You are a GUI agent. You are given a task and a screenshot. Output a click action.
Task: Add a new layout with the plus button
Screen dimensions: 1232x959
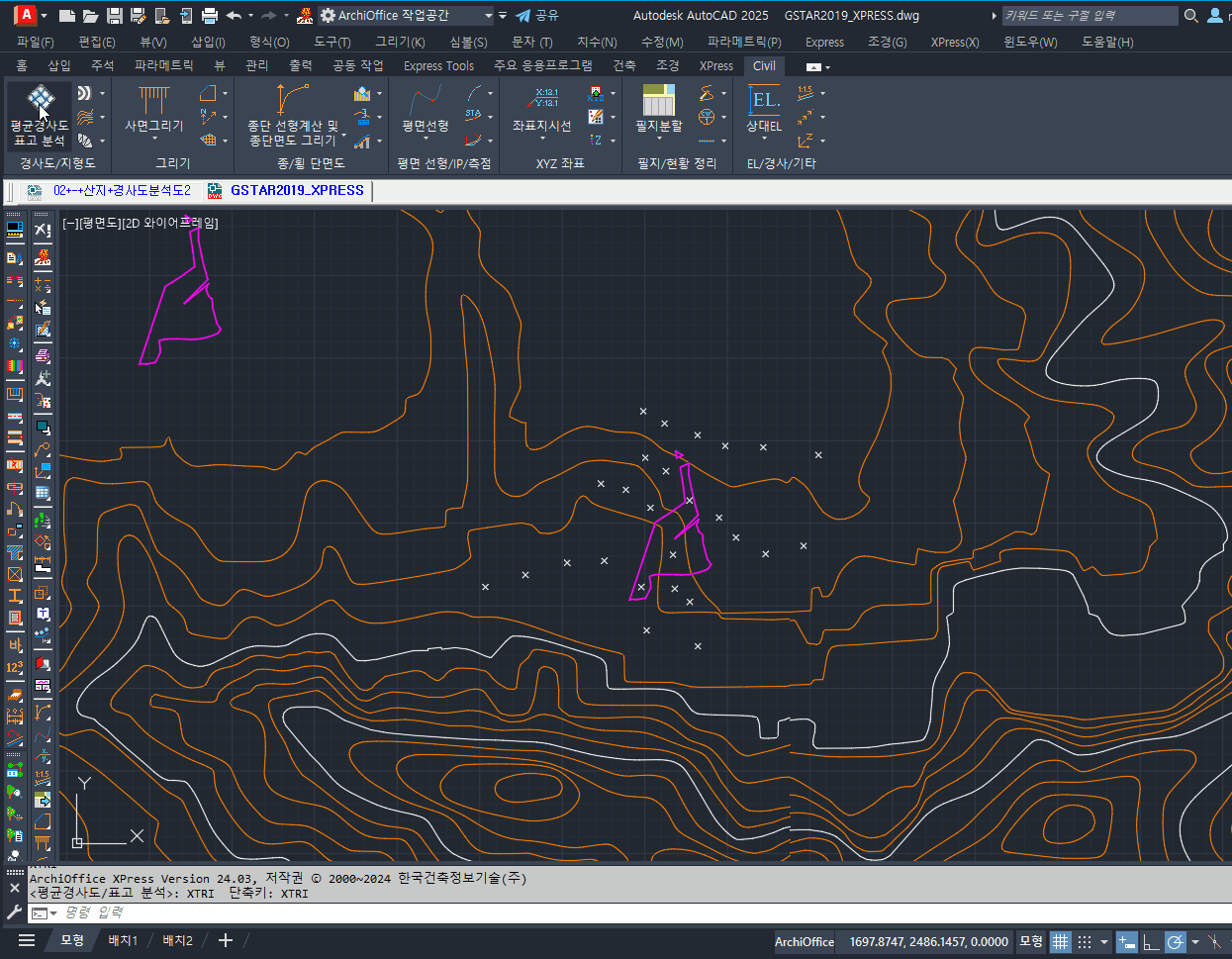point(226,940)
